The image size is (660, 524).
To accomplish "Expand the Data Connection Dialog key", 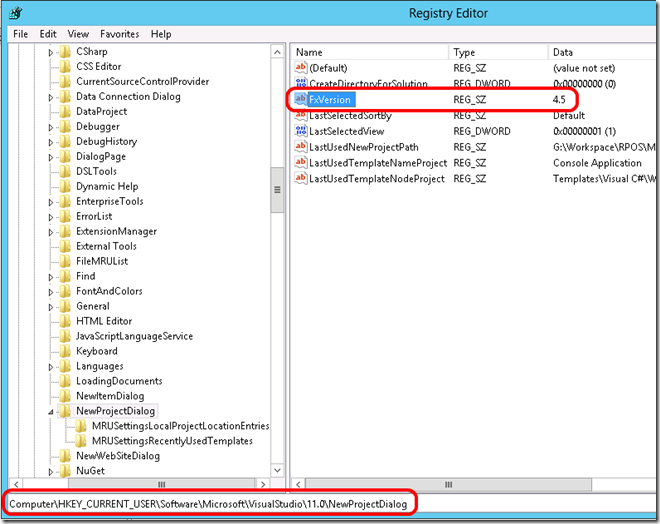I will (51, 98).
